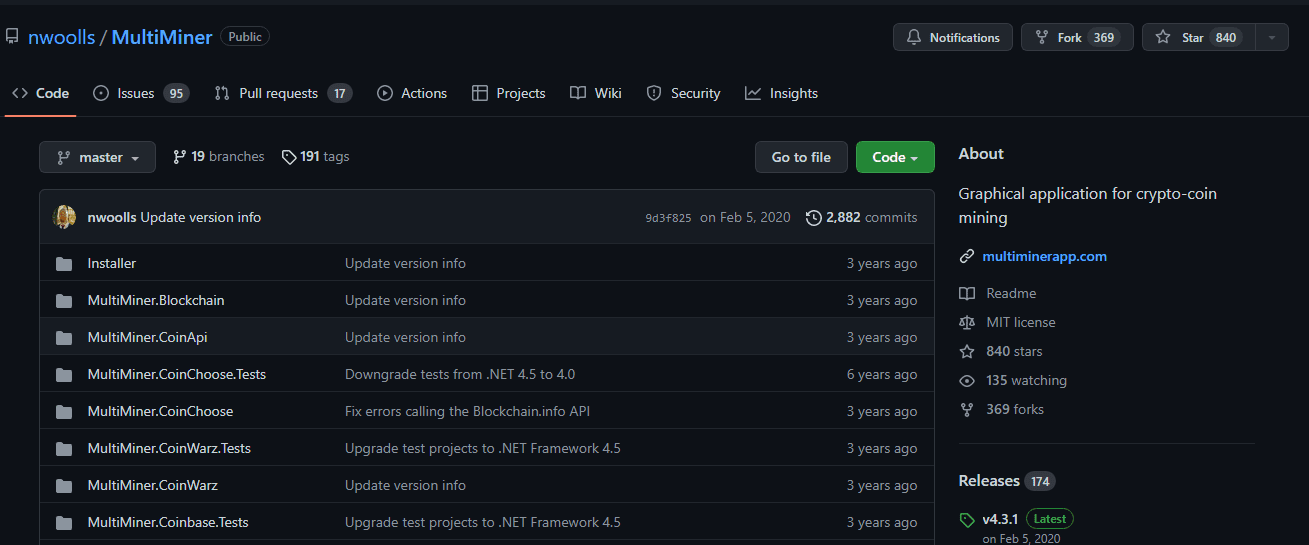Viewport: 1309px width, 545px height.
Task: Click the repository book icon beside nwoolls
Action: click(x=12, y=37)
